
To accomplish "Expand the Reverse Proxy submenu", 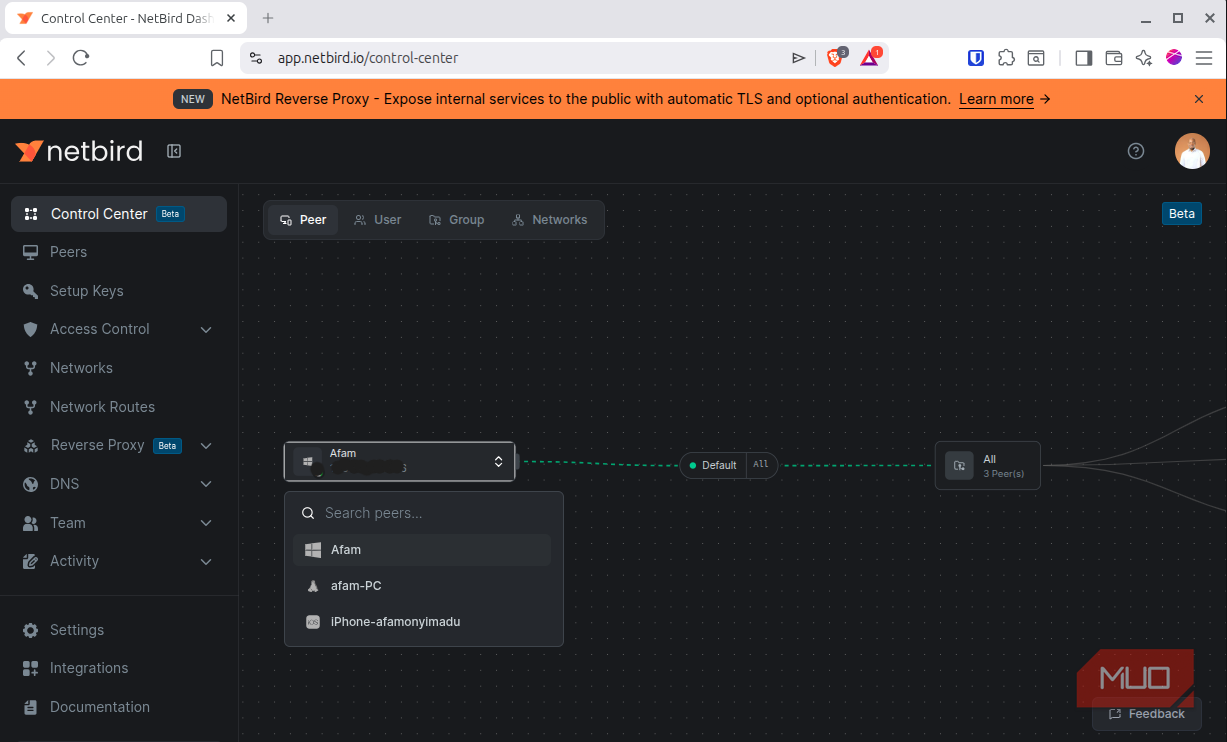I will point(206,446).
